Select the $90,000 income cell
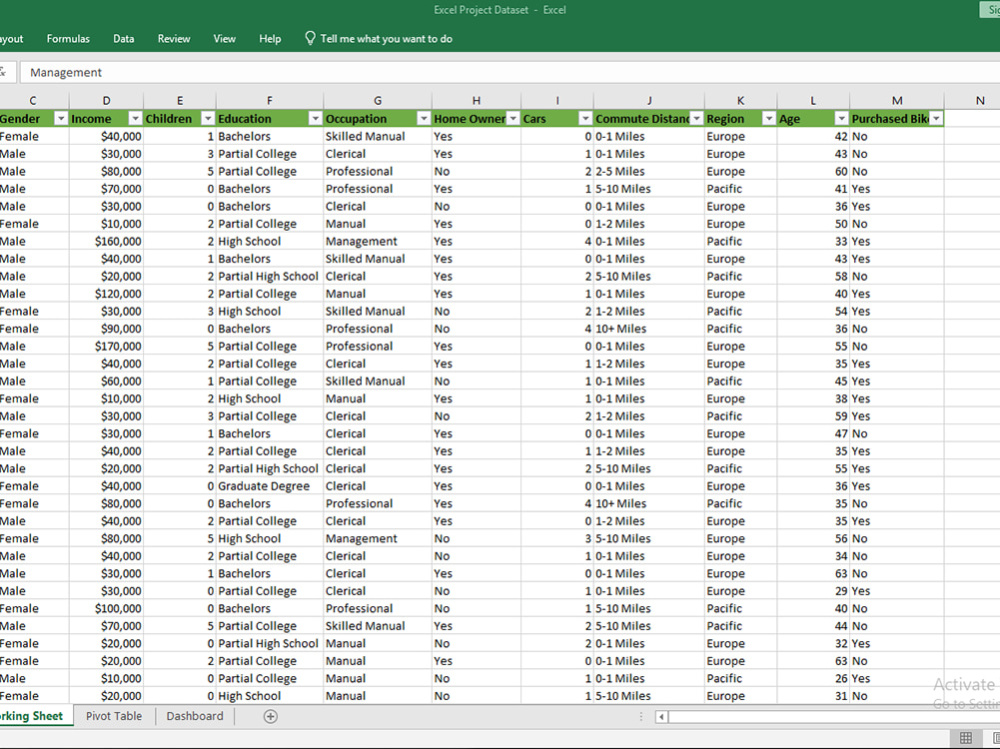The image size is (1000, 749). 107,329
